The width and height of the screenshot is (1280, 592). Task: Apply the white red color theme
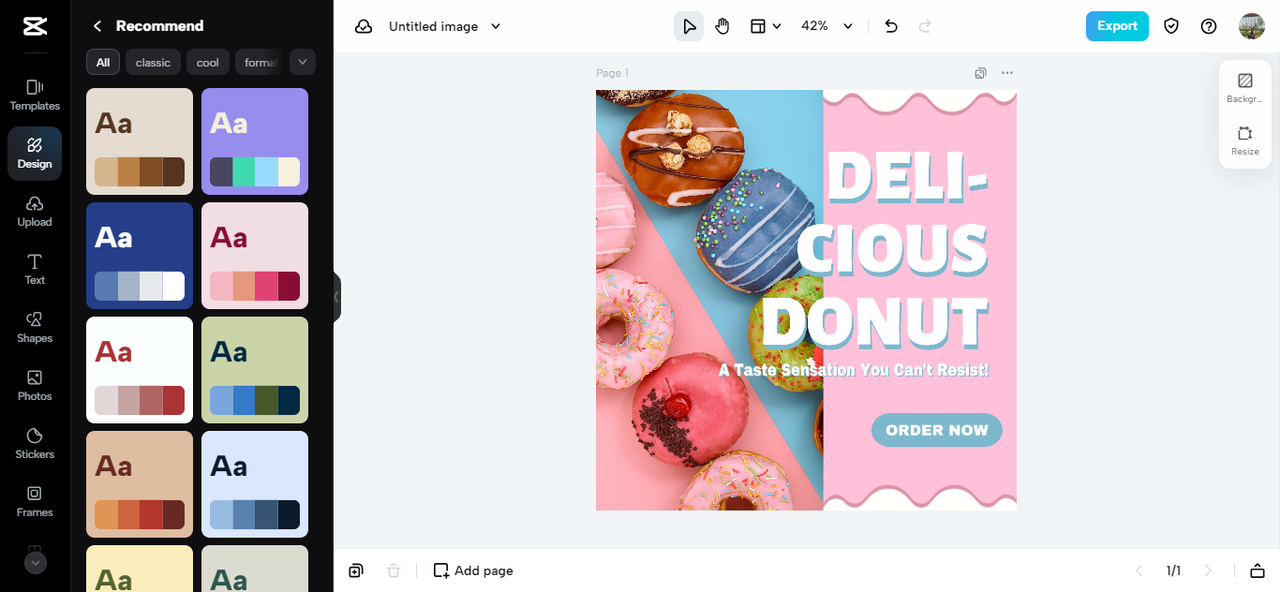[x=140, y=370]
